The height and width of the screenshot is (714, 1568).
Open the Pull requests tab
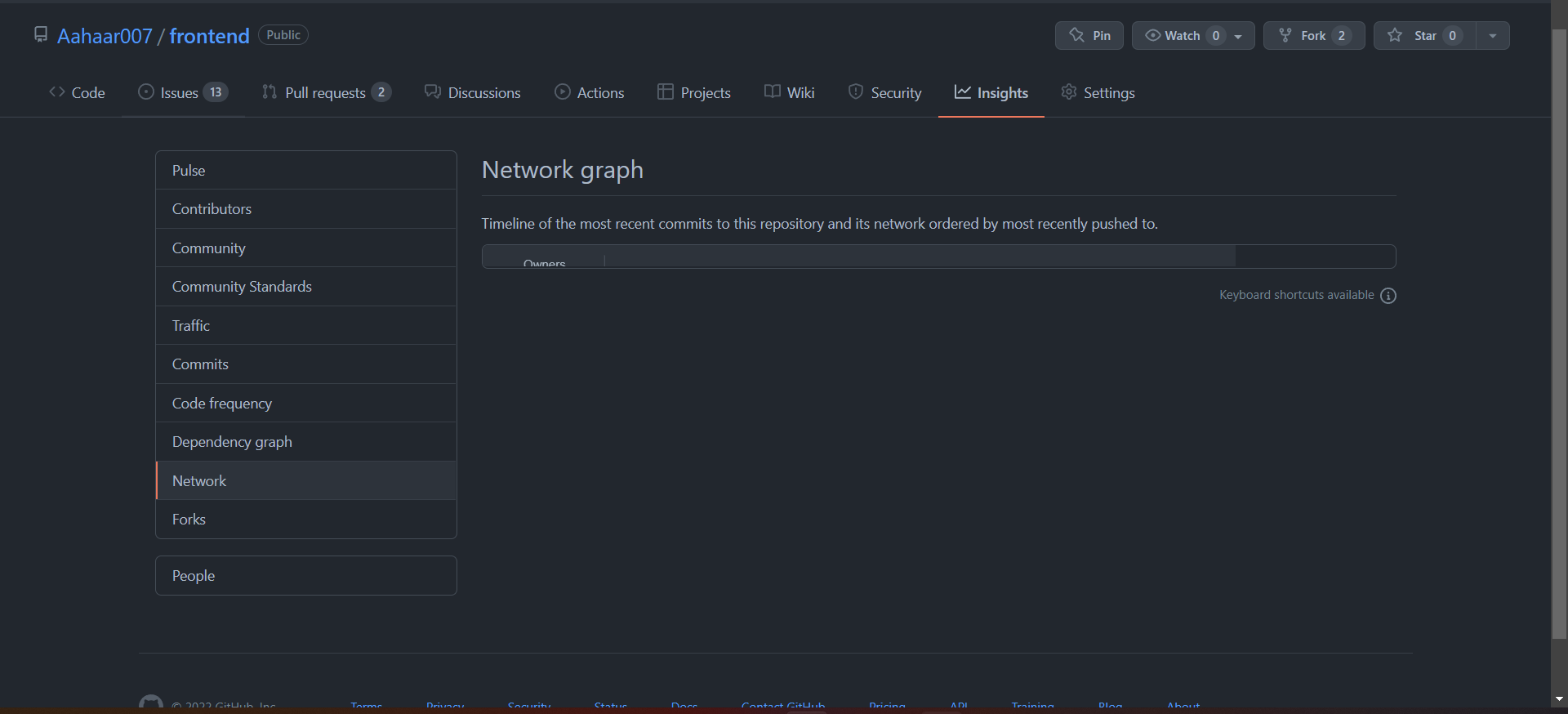(x=326, y=92)
